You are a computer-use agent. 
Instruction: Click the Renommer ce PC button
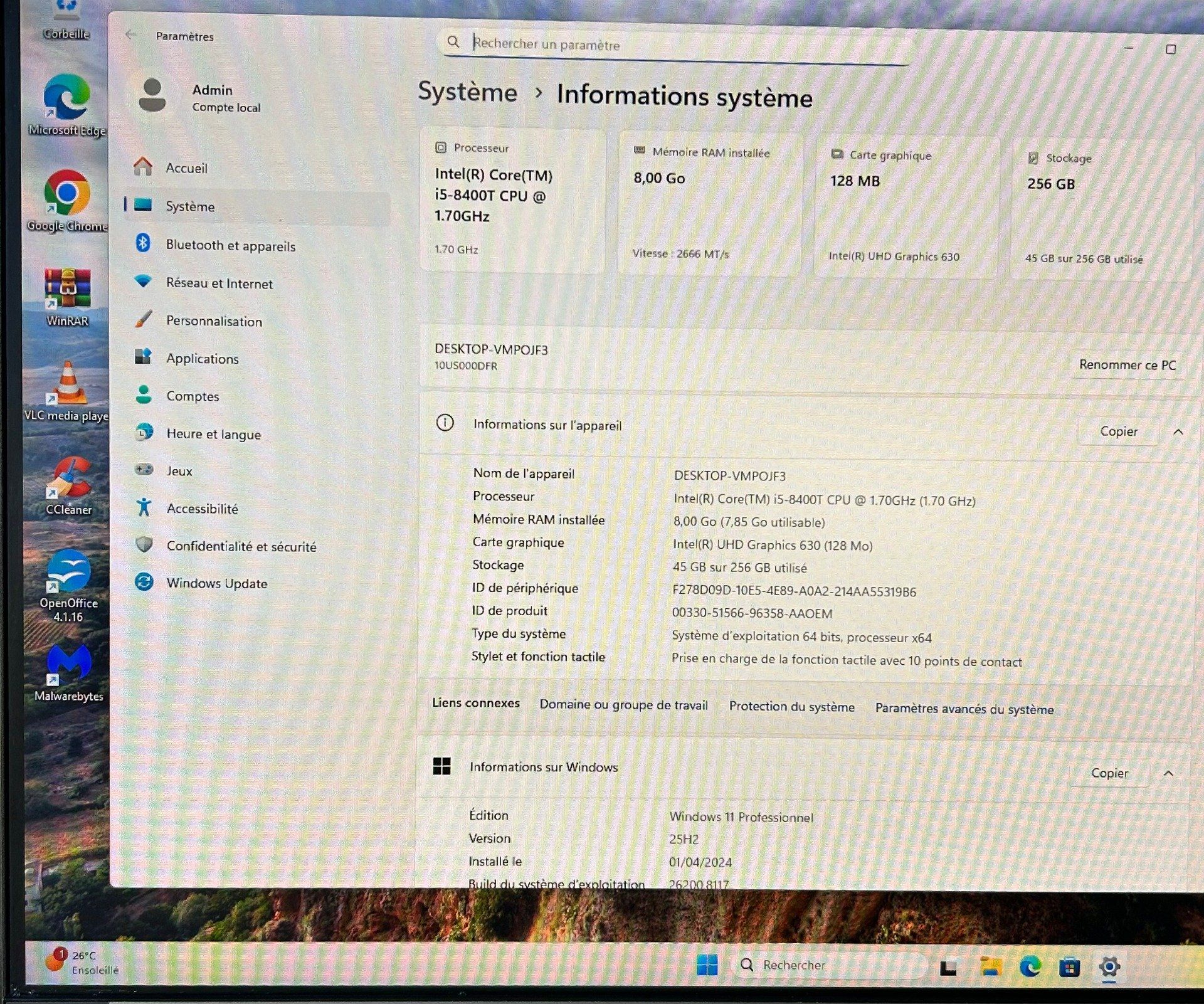(1127, 365)
